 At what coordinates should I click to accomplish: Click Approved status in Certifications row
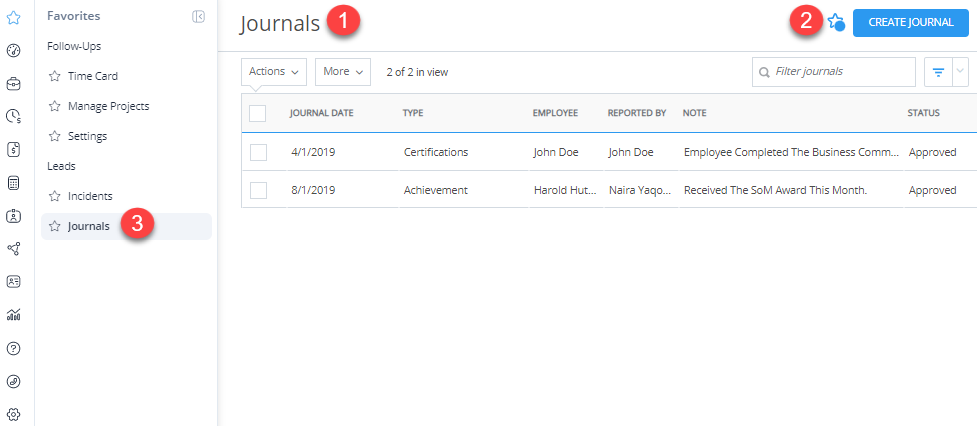tap(932, 152)
